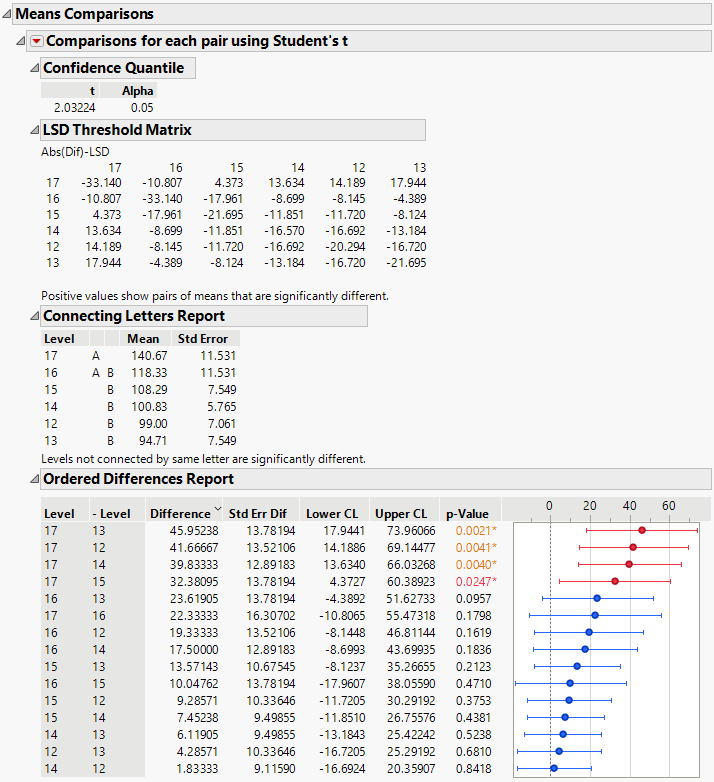Click the p-Value column header

467,513
